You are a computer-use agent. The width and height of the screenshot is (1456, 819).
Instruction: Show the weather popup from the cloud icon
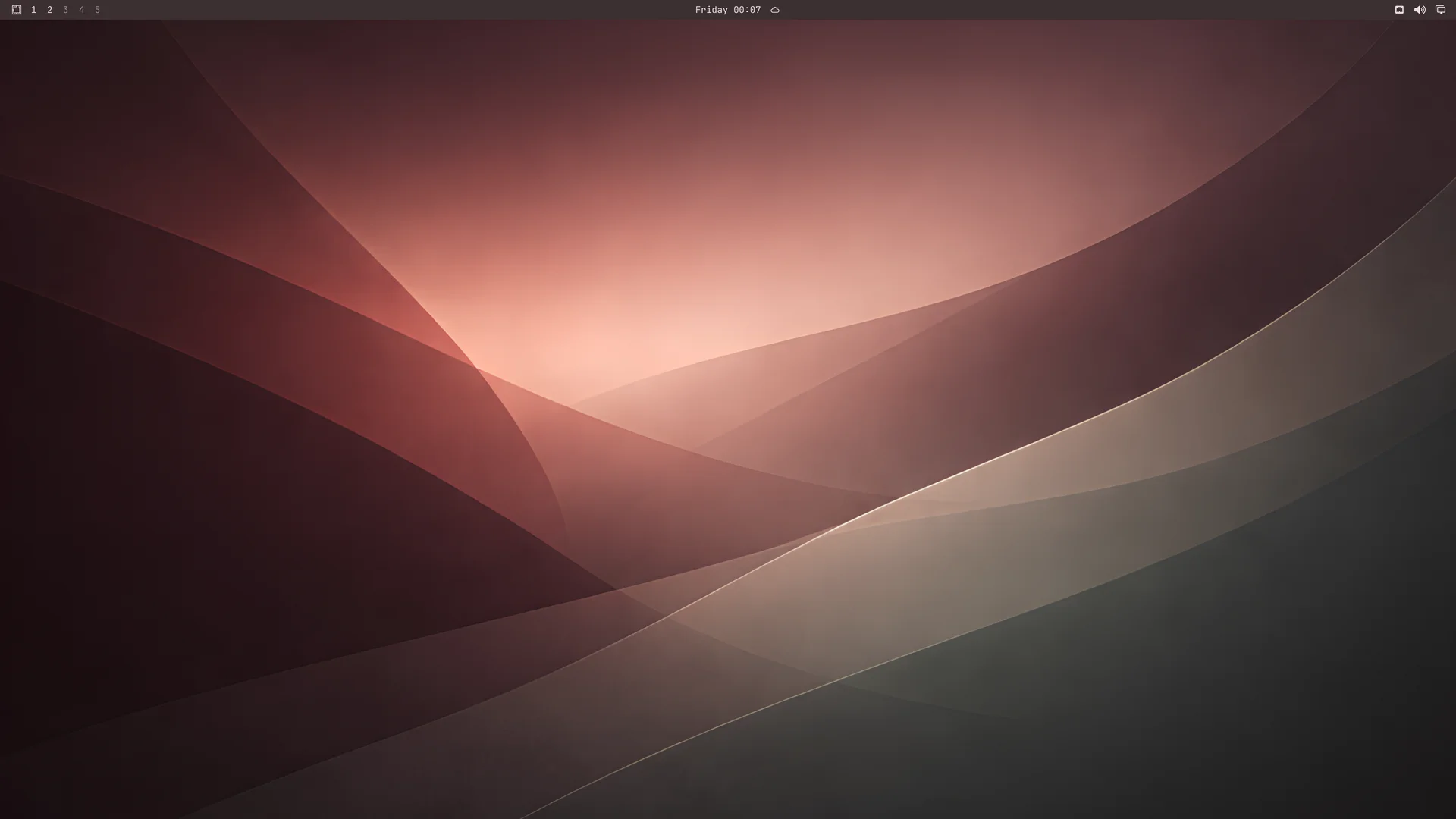(x=775, y=10)
